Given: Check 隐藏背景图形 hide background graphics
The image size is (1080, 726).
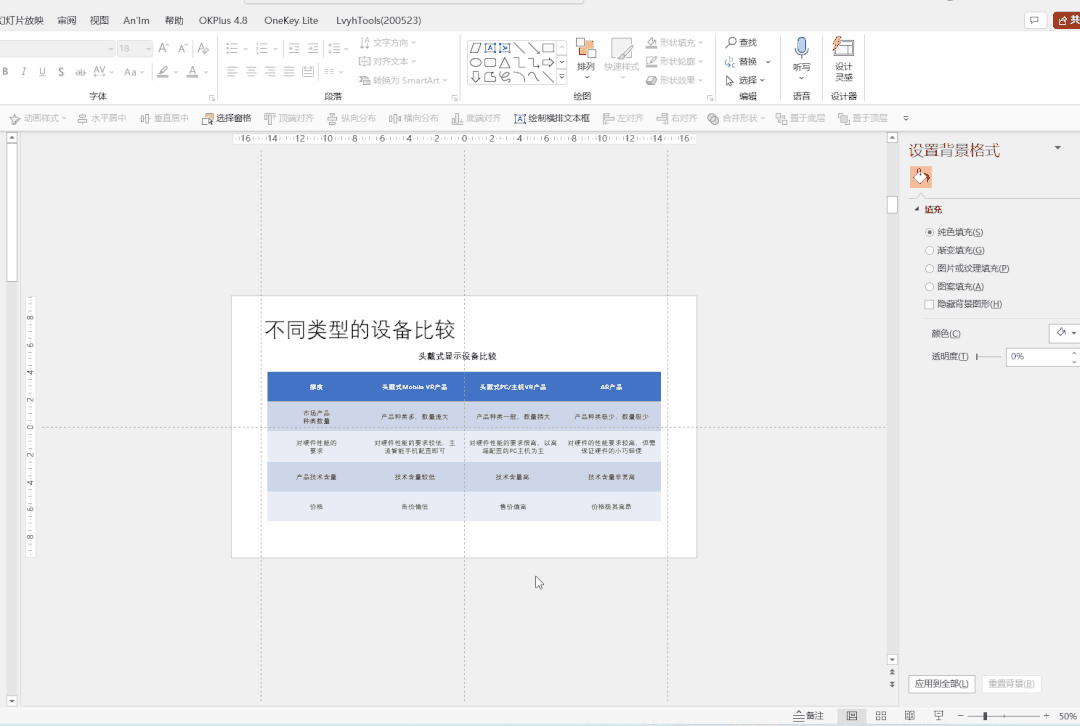Looking at the screenshot, I should point(929,304).
